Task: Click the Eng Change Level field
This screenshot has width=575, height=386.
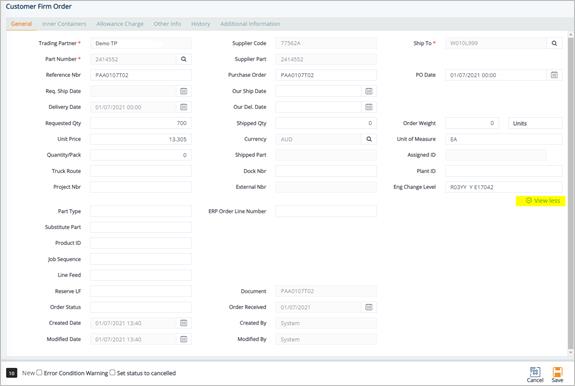Action: tap(504, 187)
